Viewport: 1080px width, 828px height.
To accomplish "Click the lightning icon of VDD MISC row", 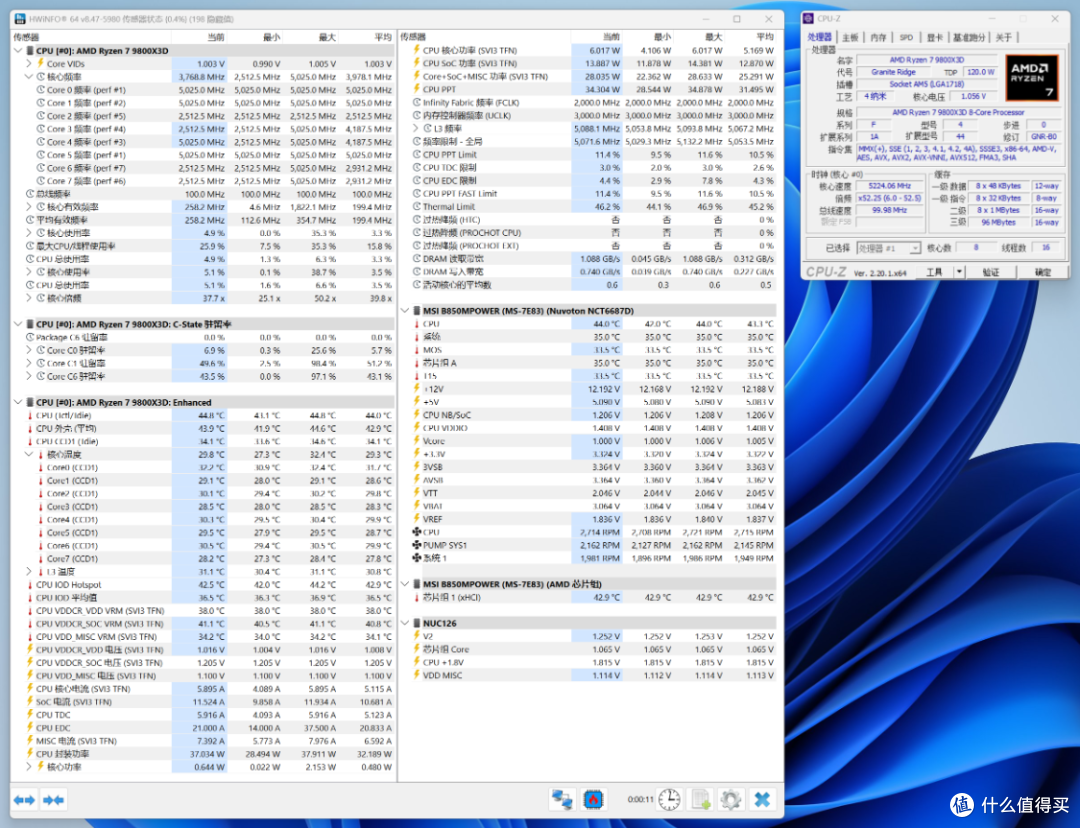I will point(417,675).
